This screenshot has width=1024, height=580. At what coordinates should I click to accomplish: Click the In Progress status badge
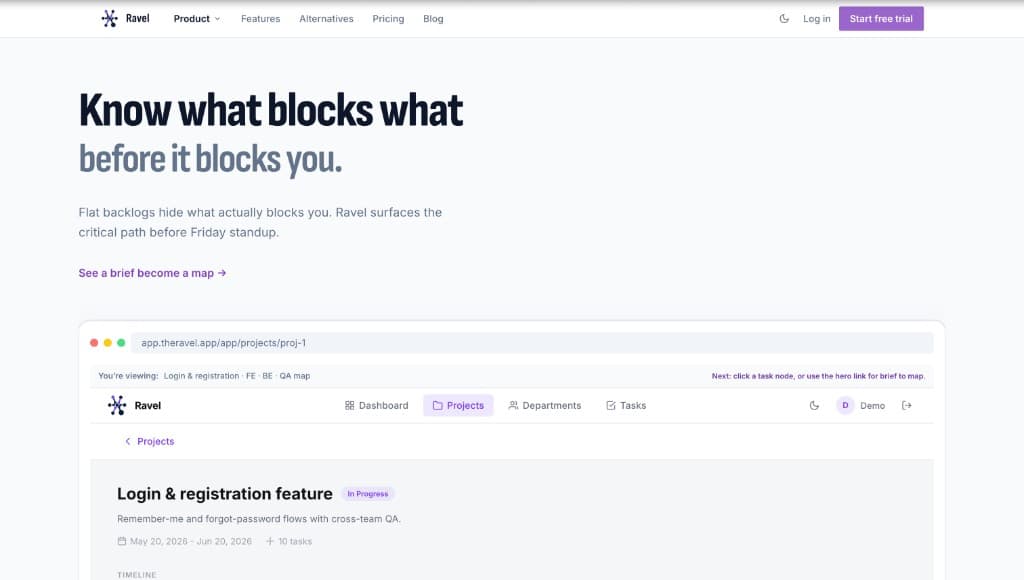[368, 494]
